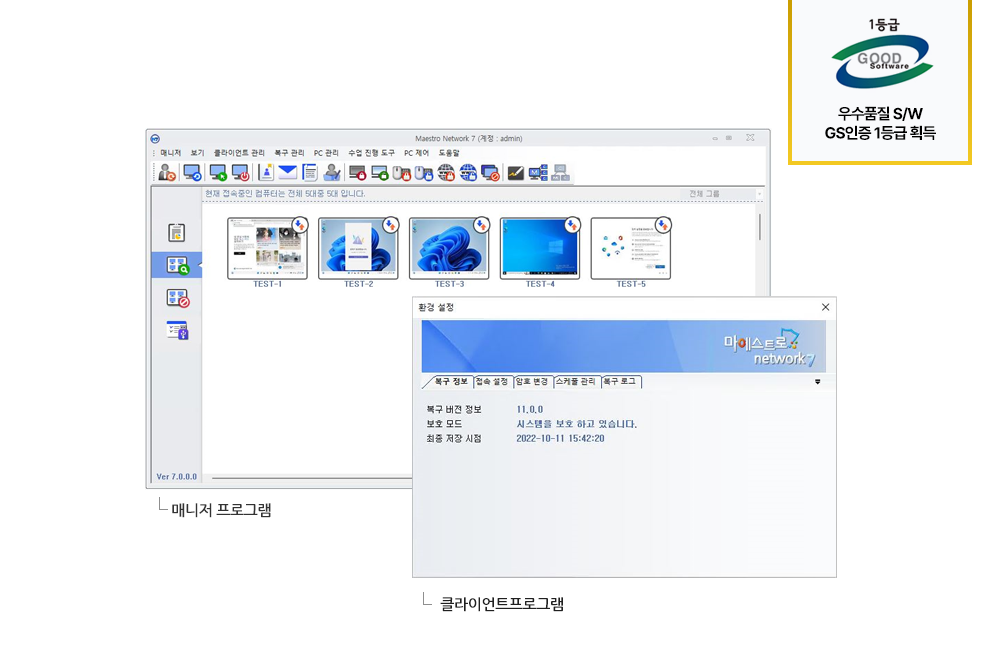Open the 클라이언트 관리 menu

pyautogui.click(x=239, y=153)
